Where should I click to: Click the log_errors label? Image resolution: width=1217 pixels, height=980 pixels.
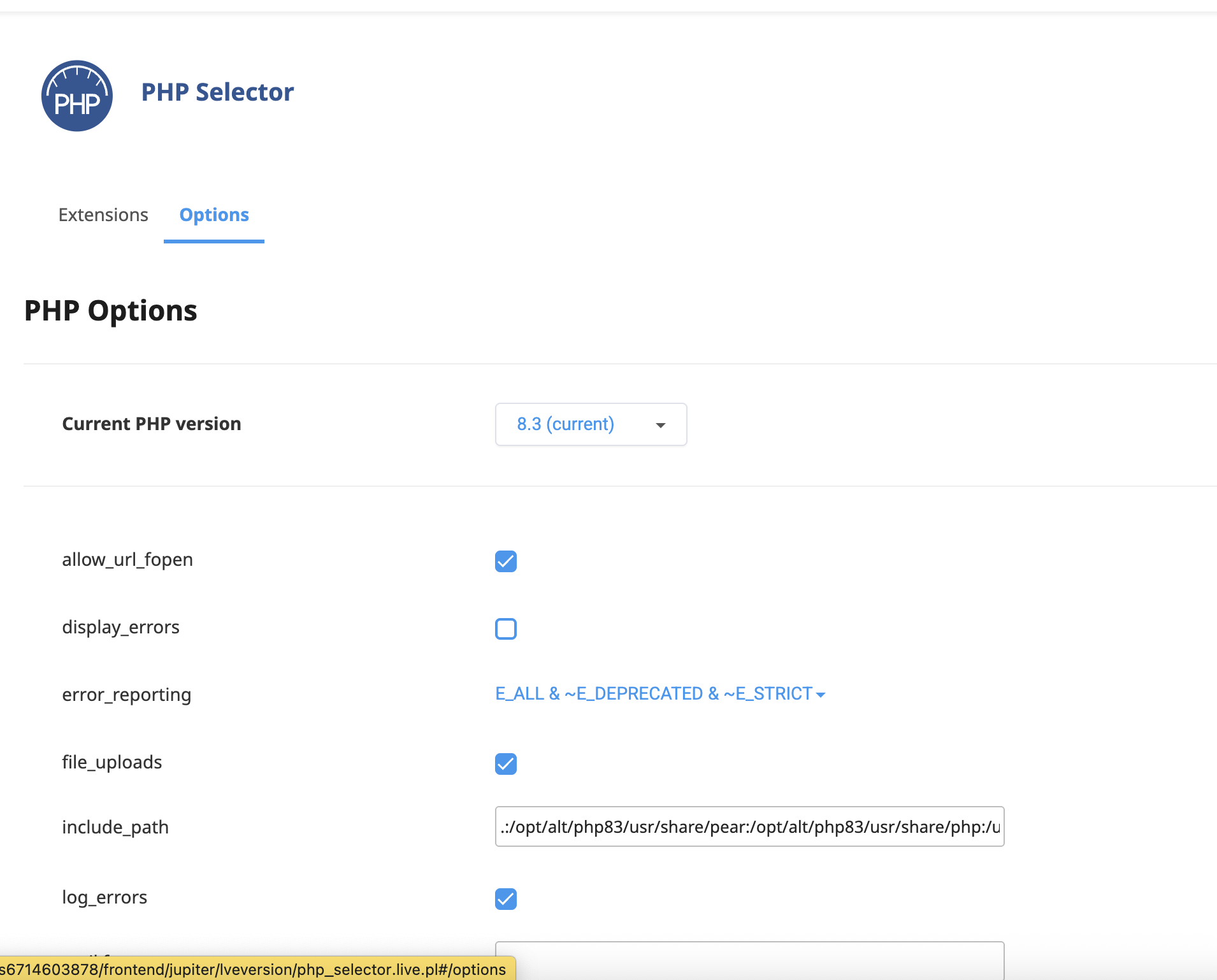pyautogui.click(x=104, y=898)
